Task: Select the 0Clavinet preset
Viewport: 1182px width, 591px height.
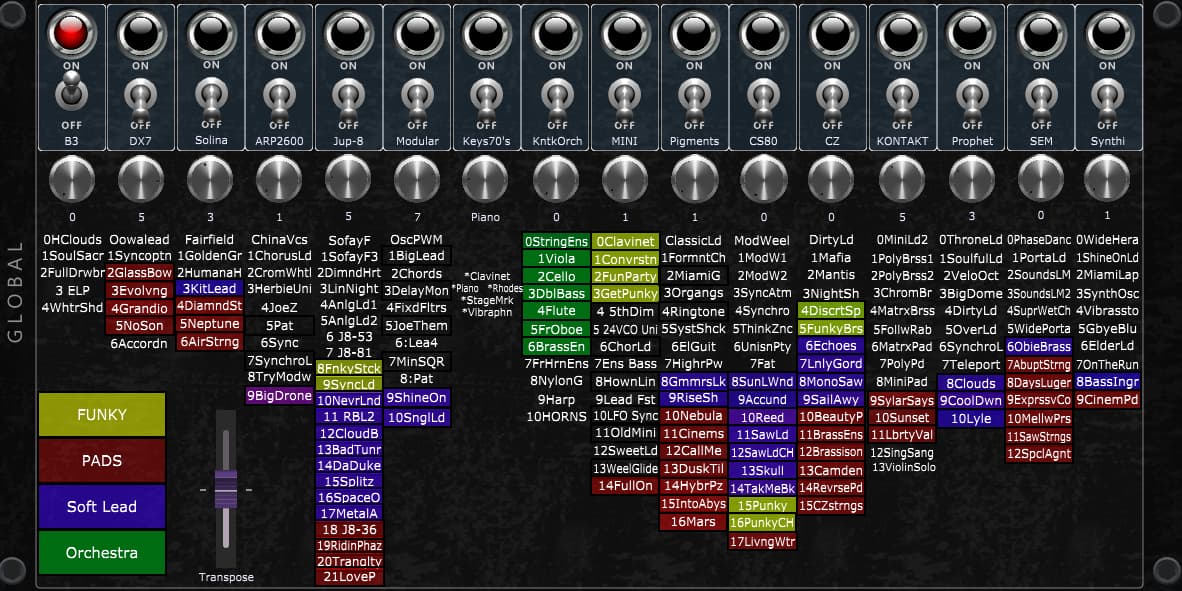Action: tap(625, 242)
